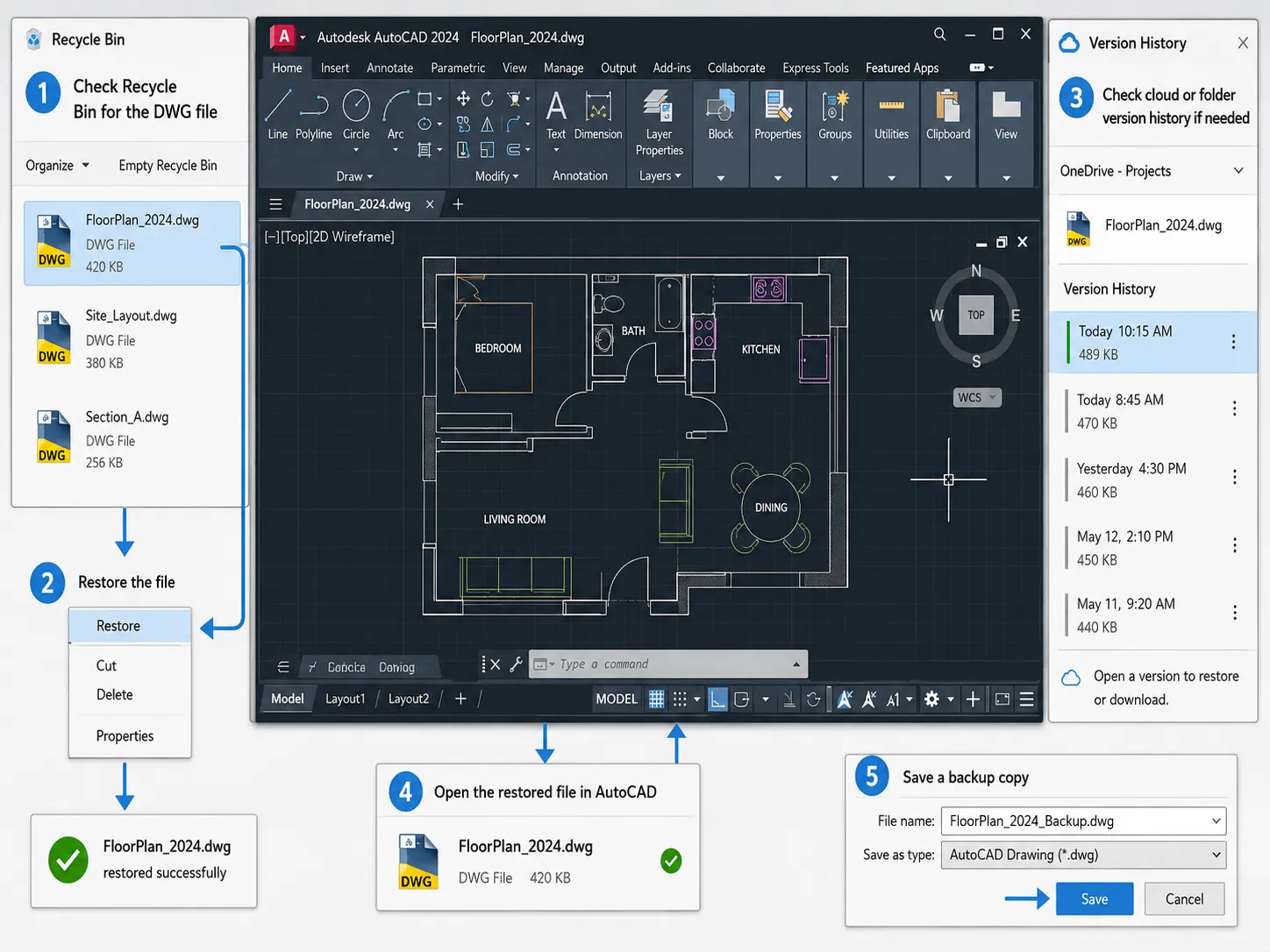Add a new drawing tab with plus
1270x952 pixels.
click(x=458, y=204)
